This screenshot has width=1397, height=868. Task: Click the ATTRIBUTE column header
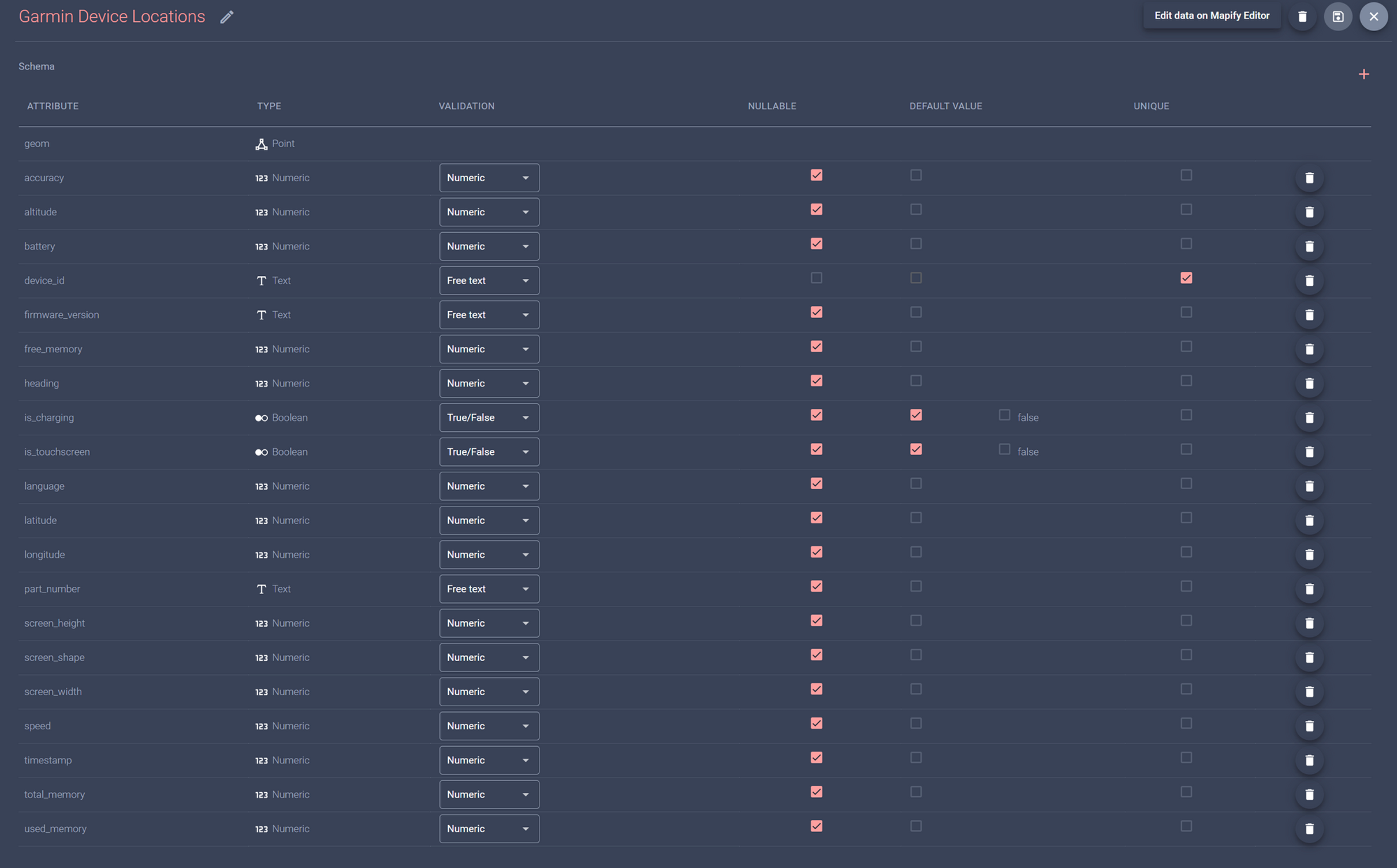(x=53, y=106)
